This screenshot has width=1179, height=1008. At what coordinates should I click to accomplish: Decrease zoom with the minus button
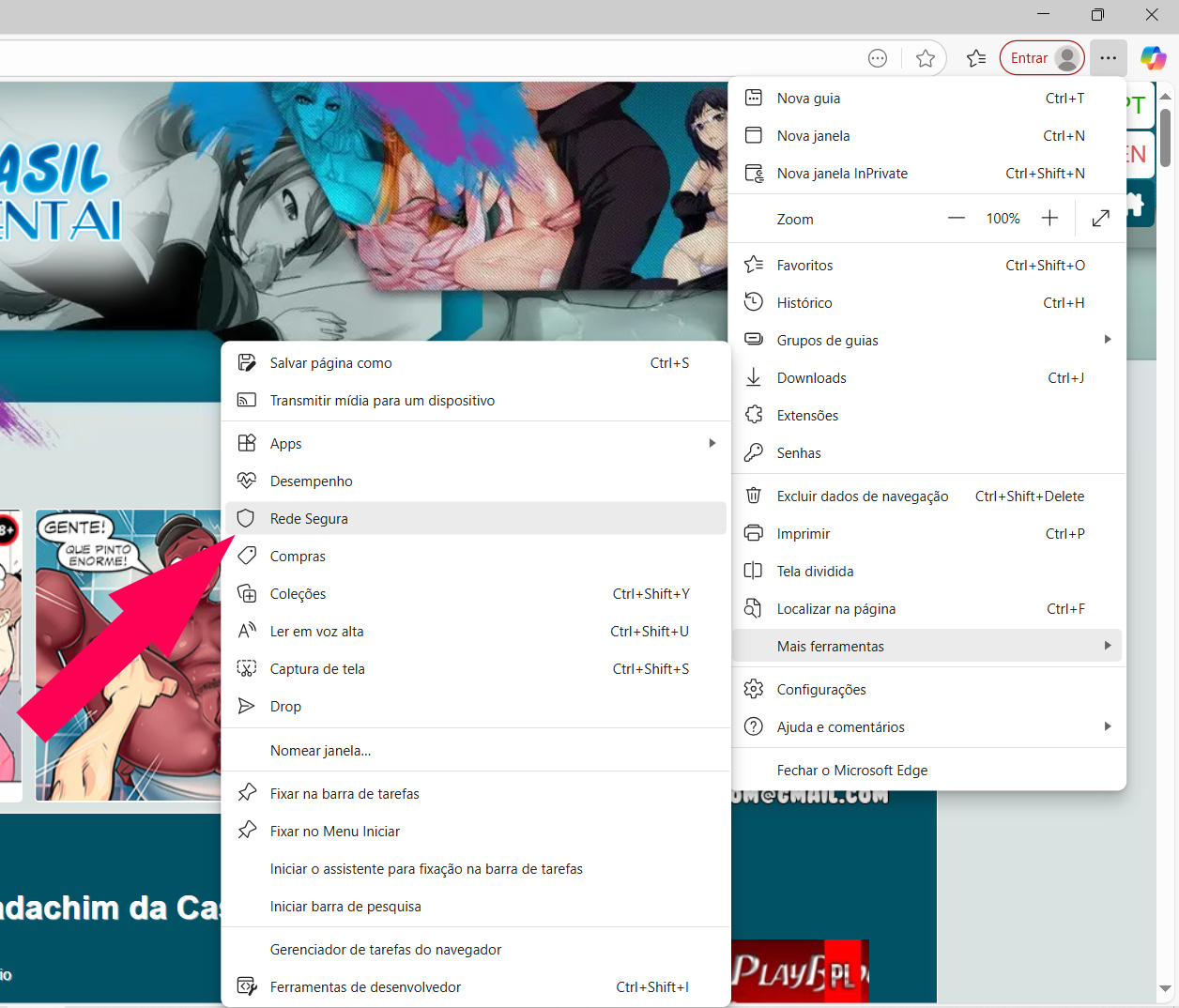point(956,219)
